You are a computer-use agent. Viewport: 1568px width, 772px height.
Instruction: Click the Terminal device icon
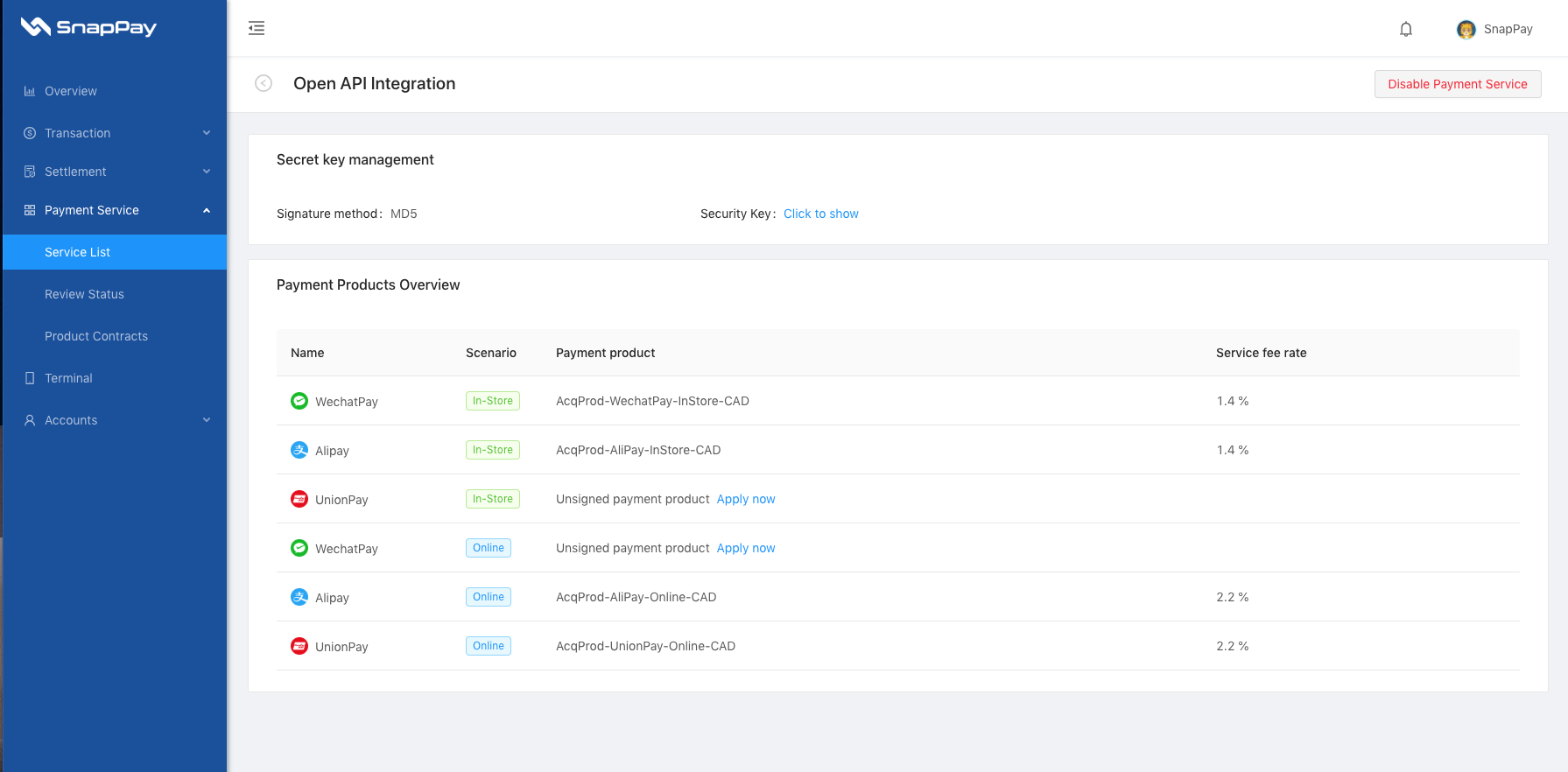pyautogui.click(x=30, y=378)
